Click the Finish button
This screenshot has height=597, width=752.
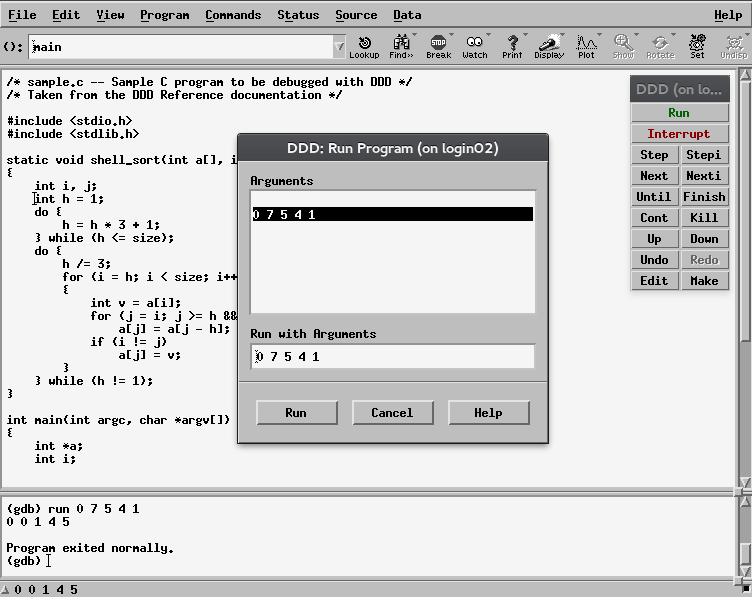704,197
